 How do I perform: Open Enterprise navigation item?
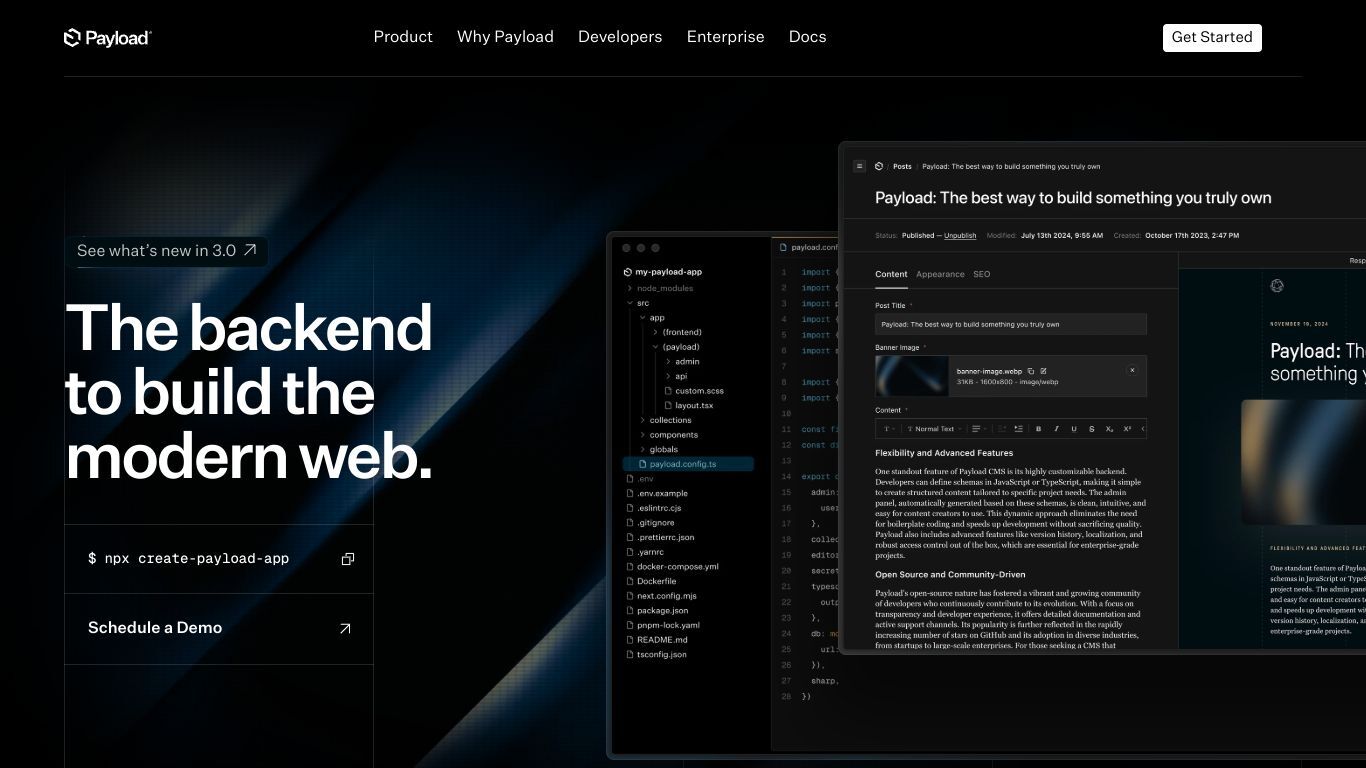(725, 37)
